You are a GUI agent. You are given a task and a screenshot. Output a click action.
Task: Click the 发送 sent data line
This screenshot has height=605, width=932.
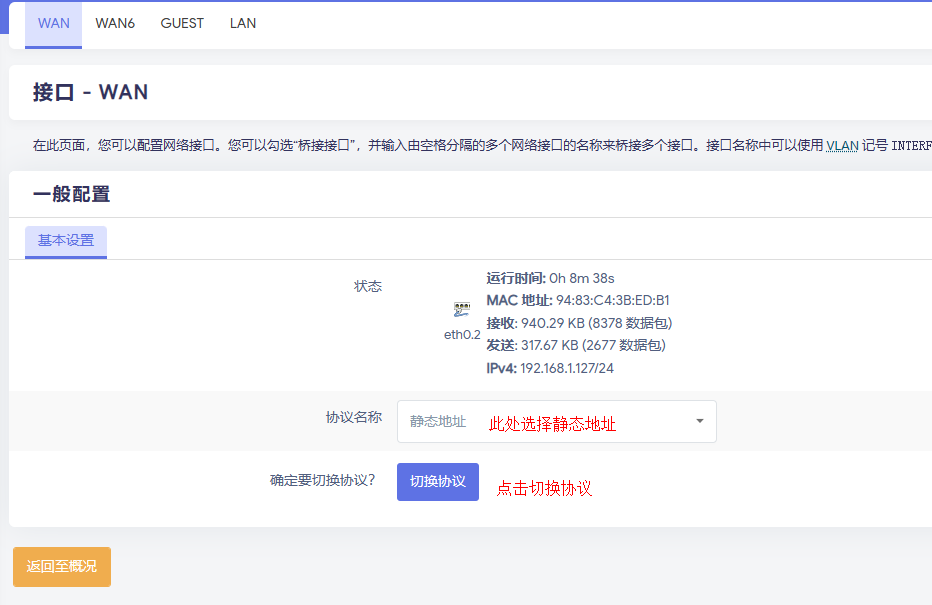576,345
